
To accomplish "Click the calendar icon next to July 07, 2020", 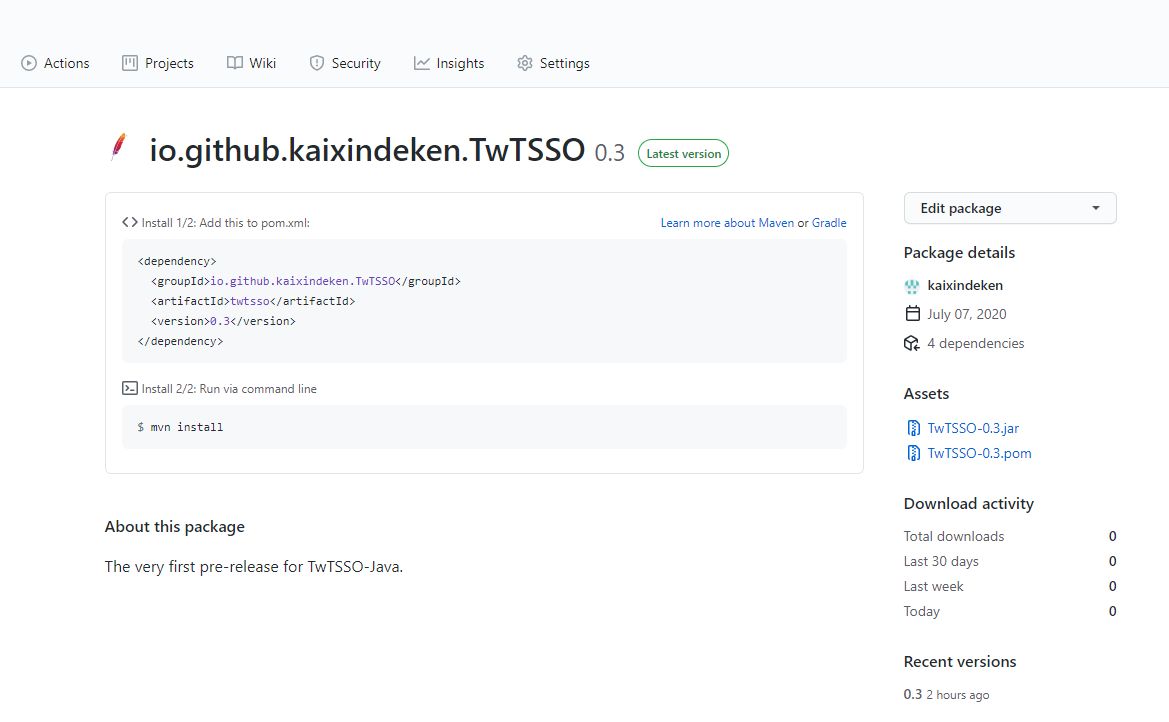I will pyautogui.click(x=913, y=314).
